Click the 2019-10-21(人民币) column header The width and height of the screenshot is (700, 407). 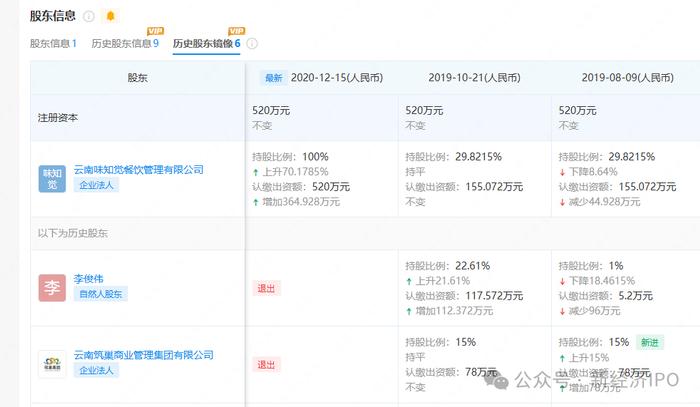(475, 78)
